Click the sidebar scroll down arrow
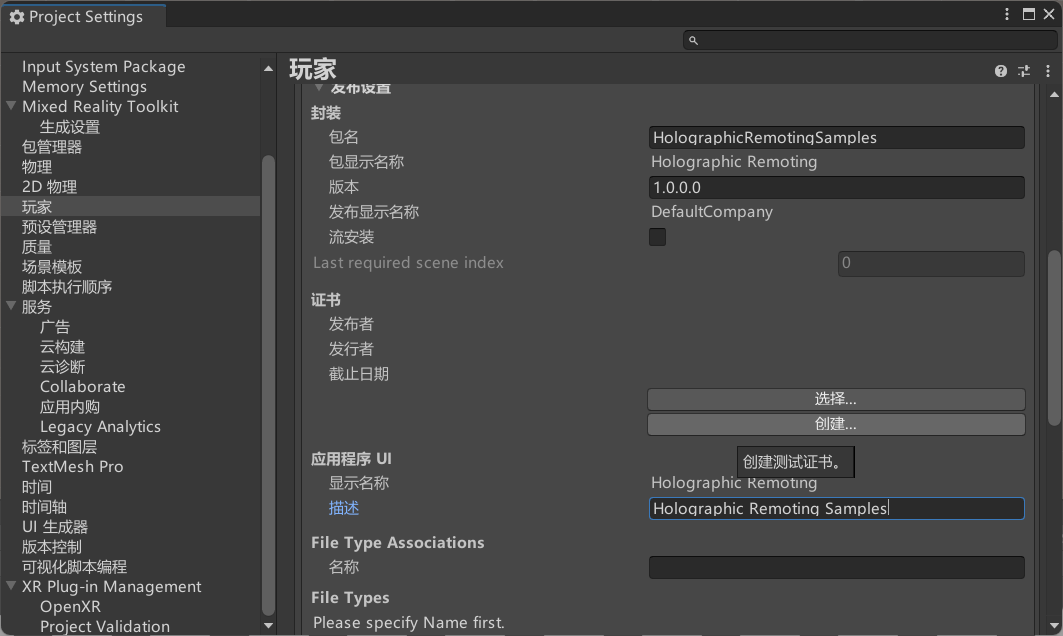The width and height of the screenshot is (1063, 636). click(268, 626)
